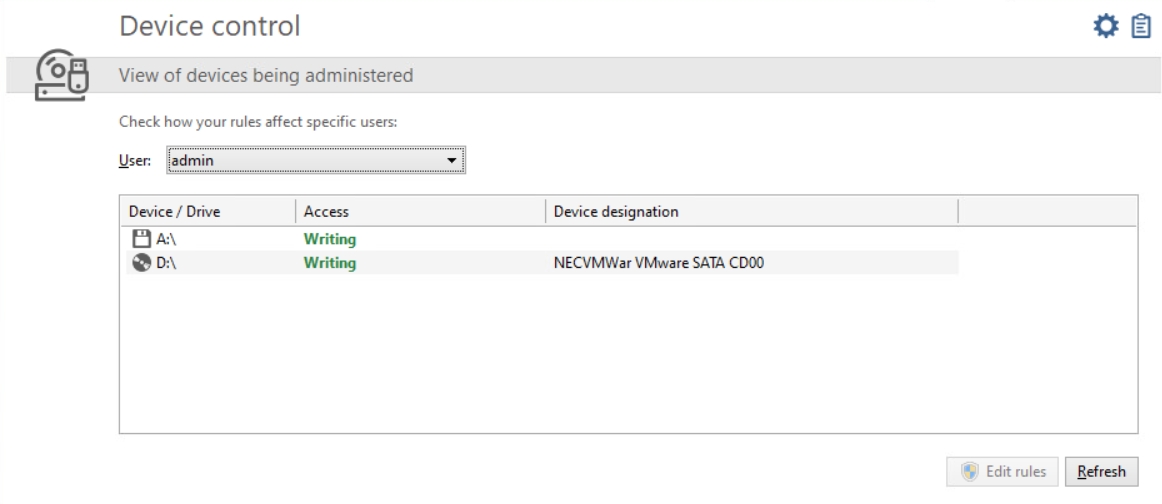Click the floppy disk icon for A:\
Image resolution: width=1162 pixels, height=504 pixels.
click(x=141, y=239)
